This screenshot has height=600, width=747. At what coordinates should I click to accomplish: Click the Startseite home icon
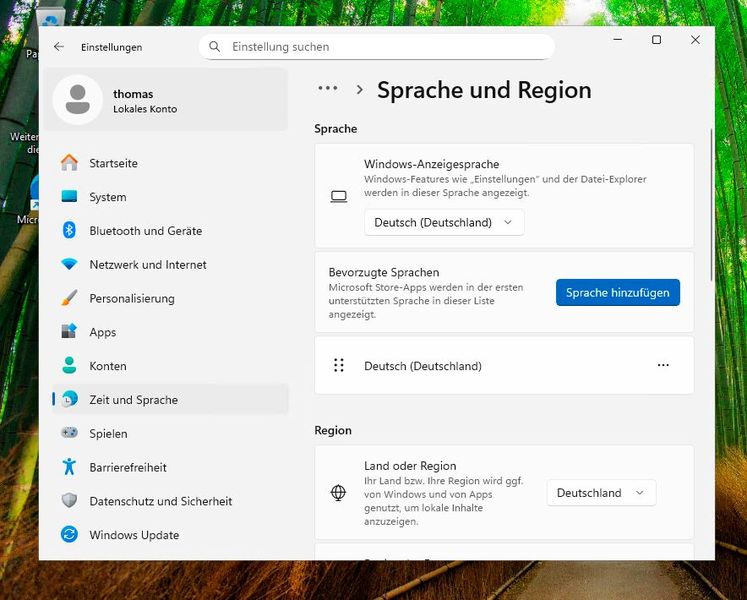point(69,163)
